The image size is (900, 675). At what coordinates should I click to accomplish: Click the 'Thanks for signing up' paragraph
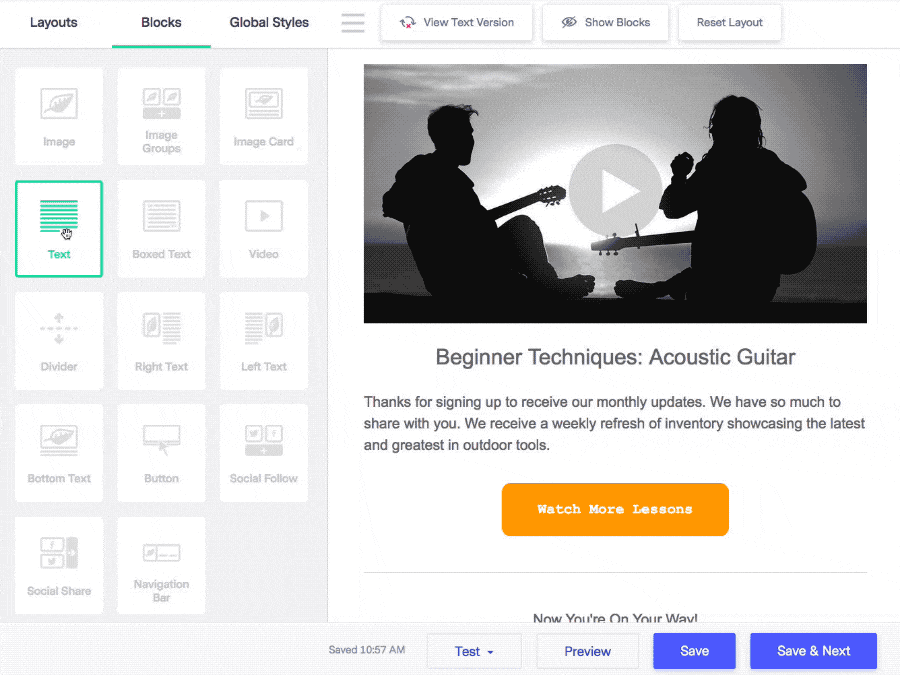coord(614,424)
